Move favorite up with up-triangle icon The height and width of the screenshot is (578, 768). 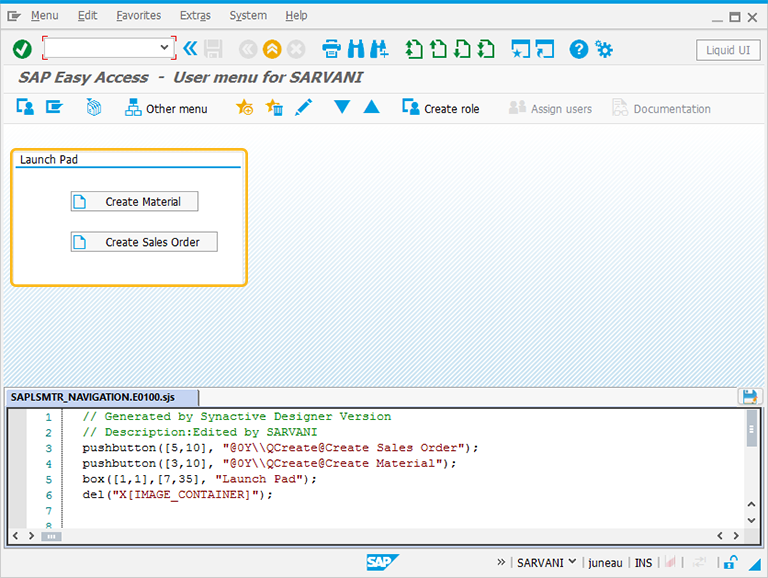(x=372, y=106)
